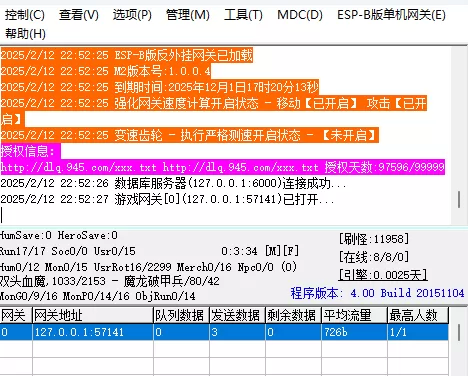The width and height of the screenshot is (468, 376).
Task: Click the sent data value 3
Action: [x=237, y=332]
